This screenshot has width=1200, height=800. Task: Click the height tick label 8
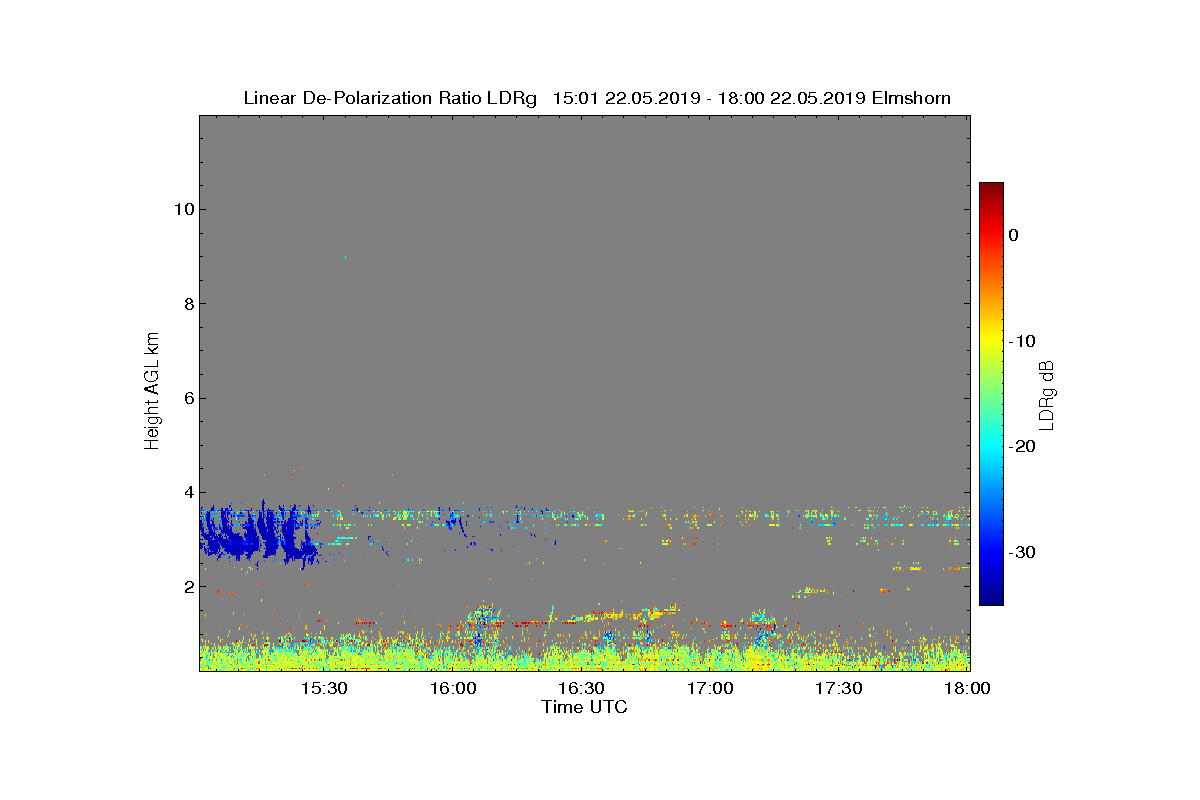click(x=187, y=304)
